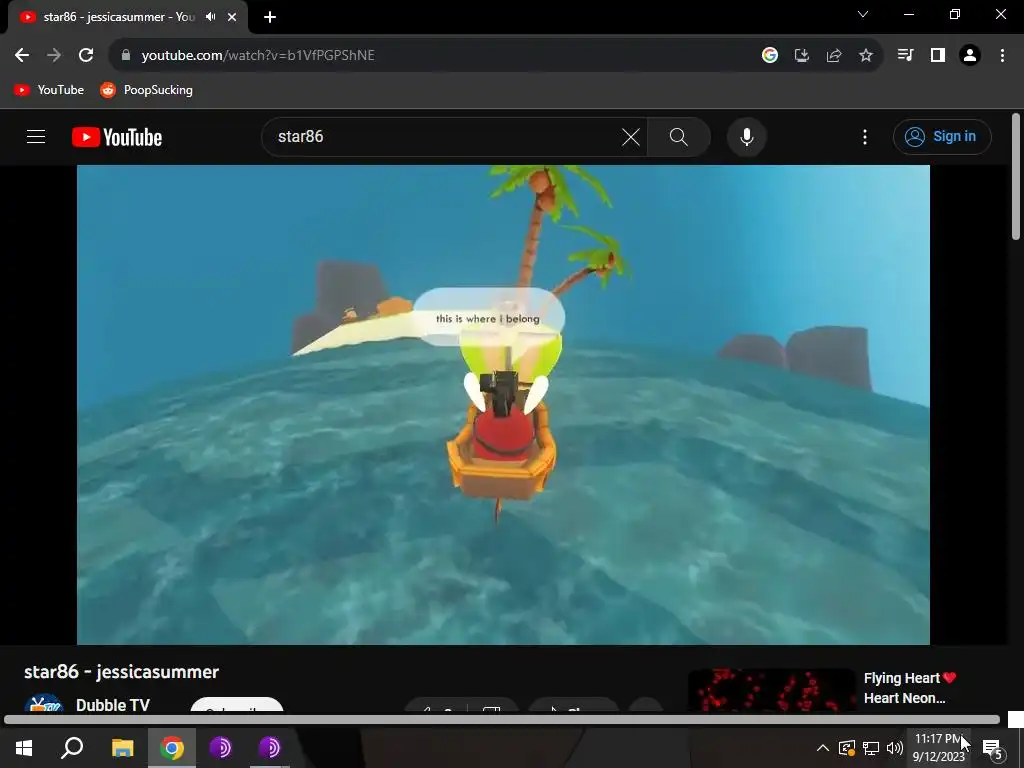Open Flying Heart Heart Neon video title
The image size is (1024, 768).
910,688
